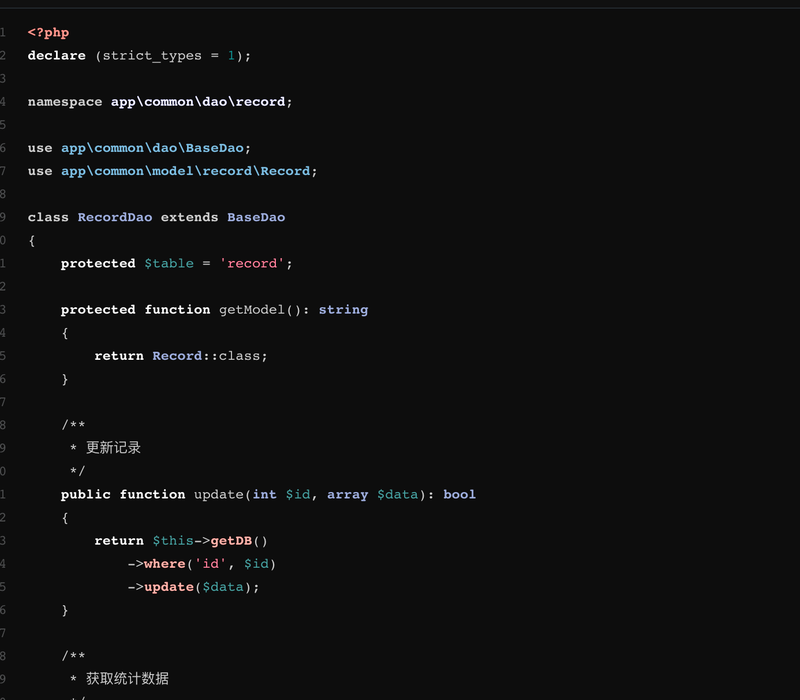Click $data in the update function signature
This screenshot has width=800, height=700.
[397, 495]
